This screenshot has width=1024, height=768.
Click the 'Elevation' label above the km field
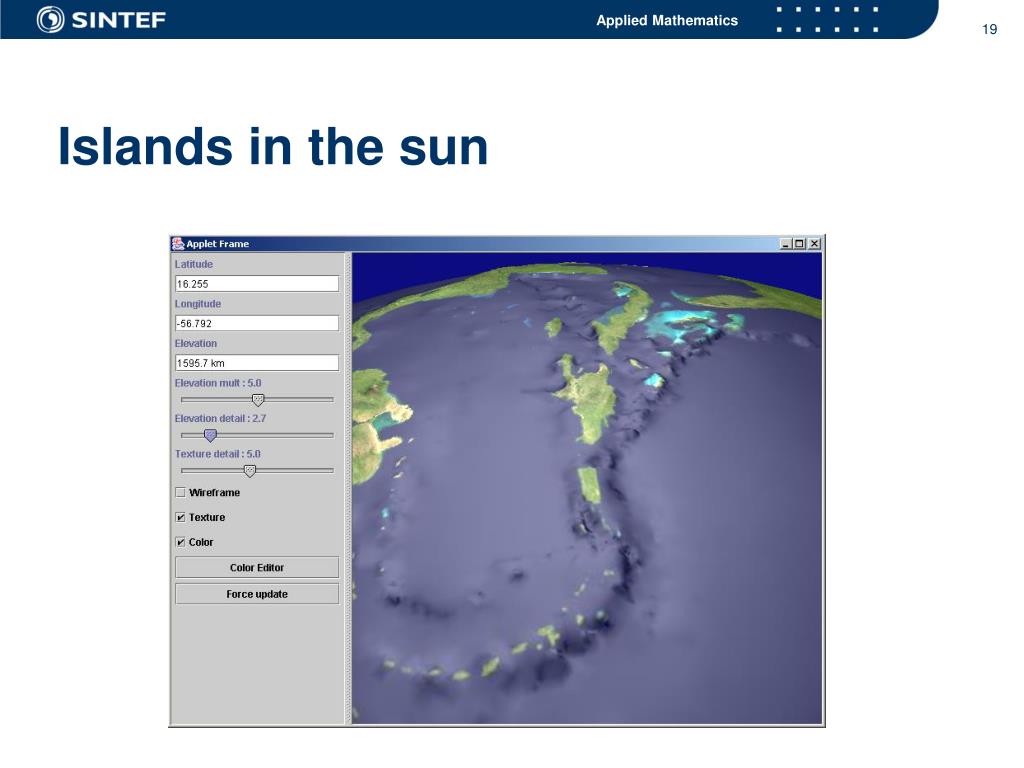click(x=196, y=344)
